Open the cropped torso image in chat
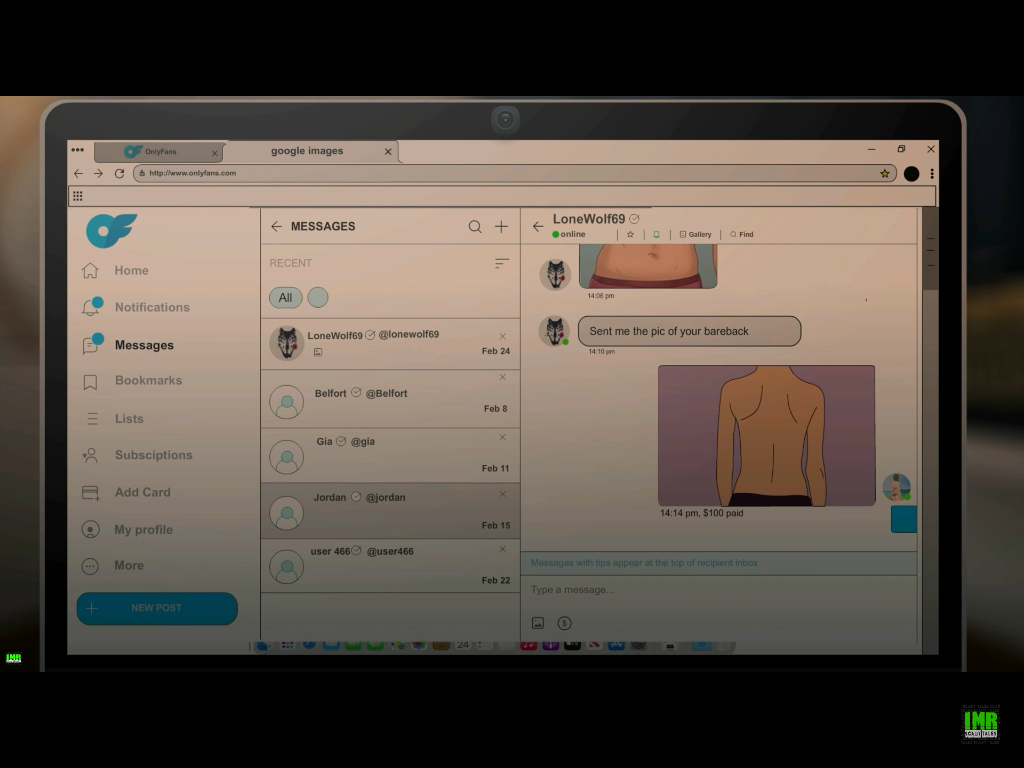This screenshot has height=768, width=1024. point(648,266)
